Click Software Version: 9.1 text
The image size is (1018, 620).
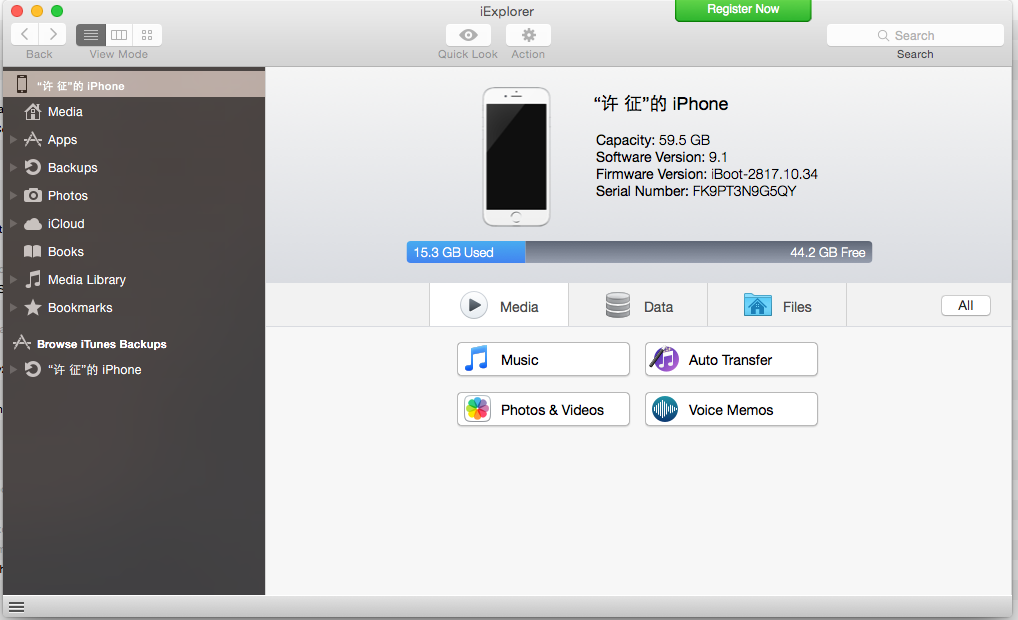coord(662,157)
